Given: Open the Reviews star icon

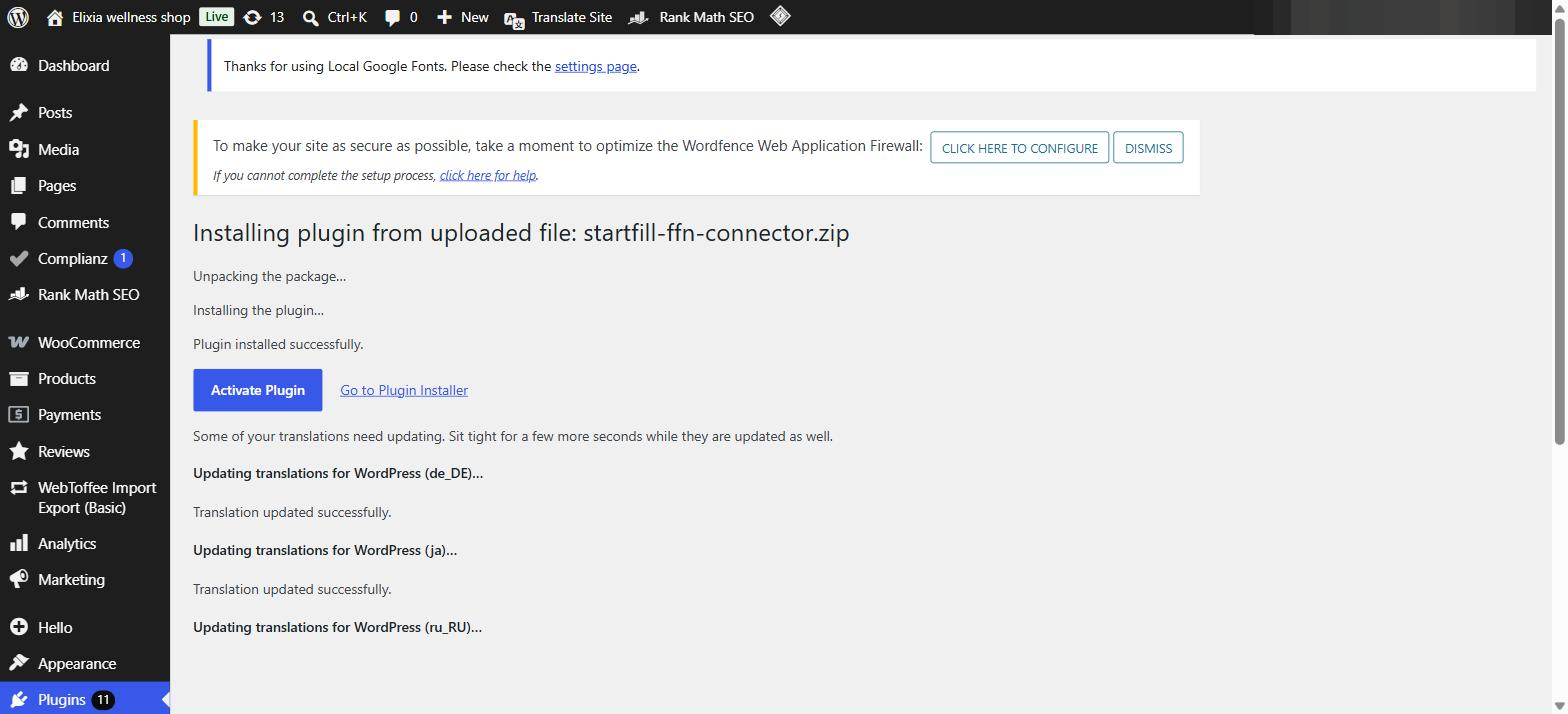Looking at the screenshot, I should tap(18, 451).
